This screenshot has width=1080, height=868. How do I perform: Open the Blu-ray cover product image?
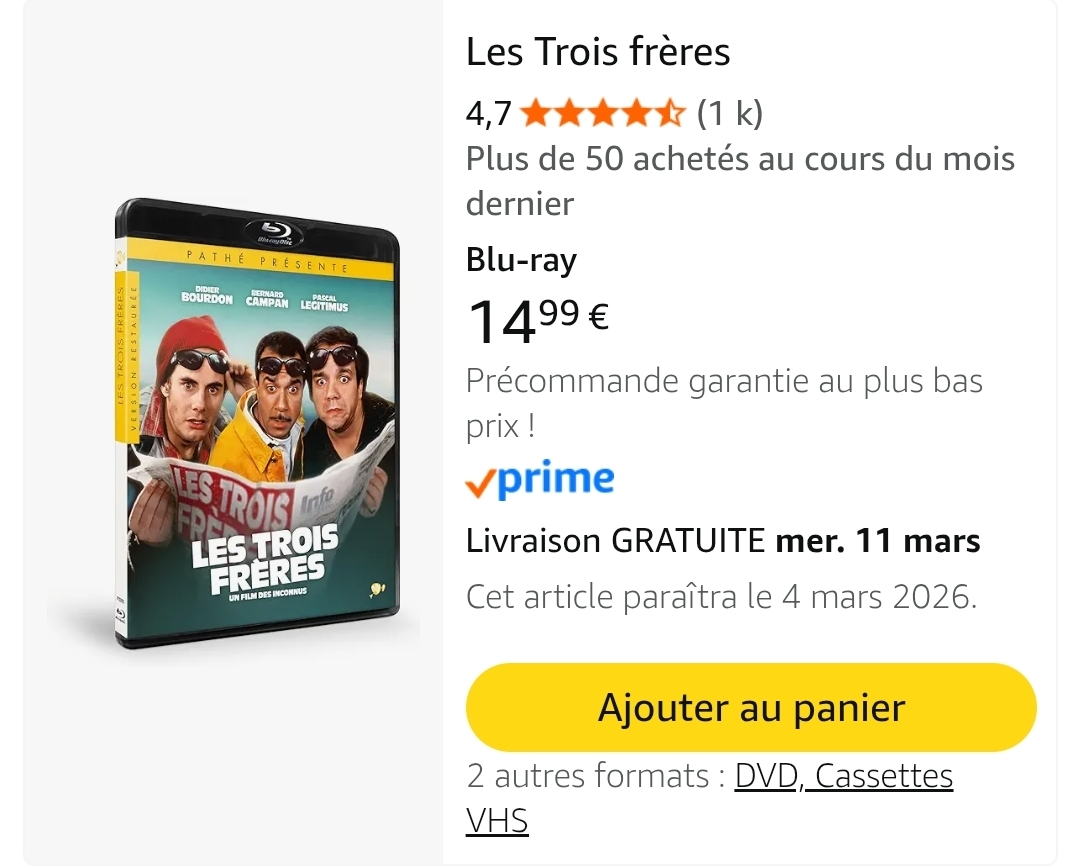(257, 422)
